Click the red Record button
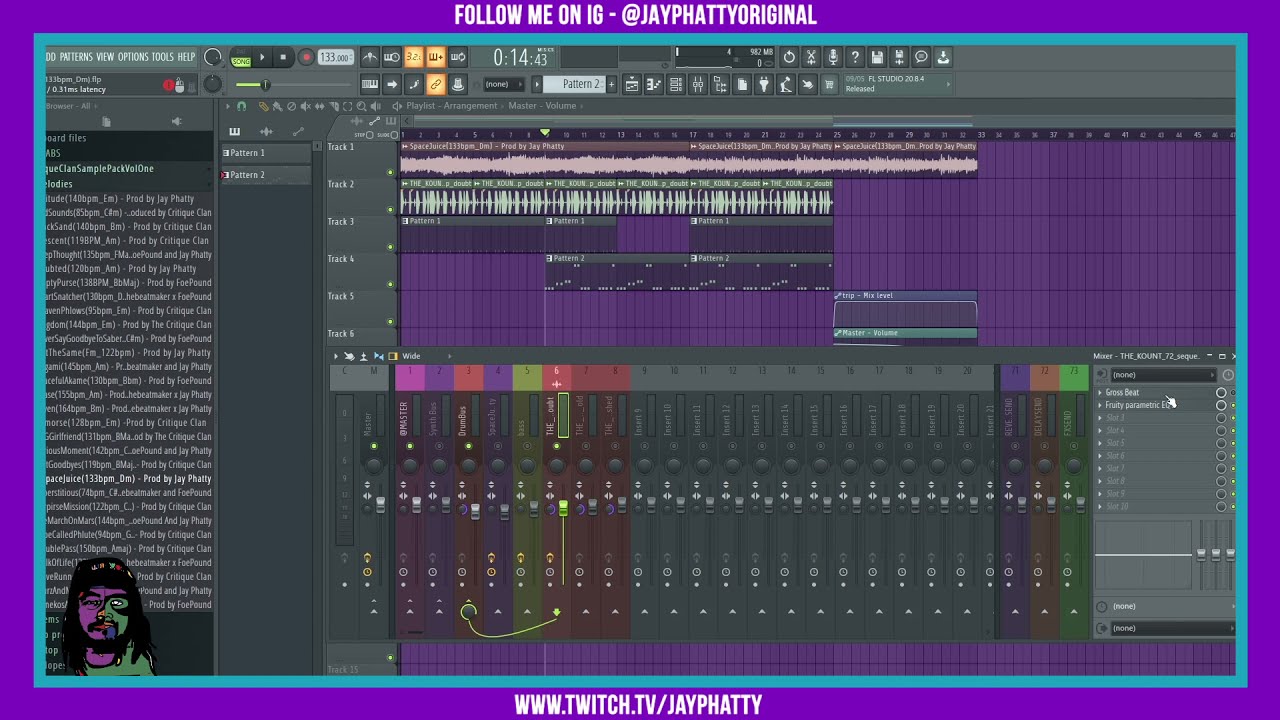1280x720 pixels. (x=306, y=58)
